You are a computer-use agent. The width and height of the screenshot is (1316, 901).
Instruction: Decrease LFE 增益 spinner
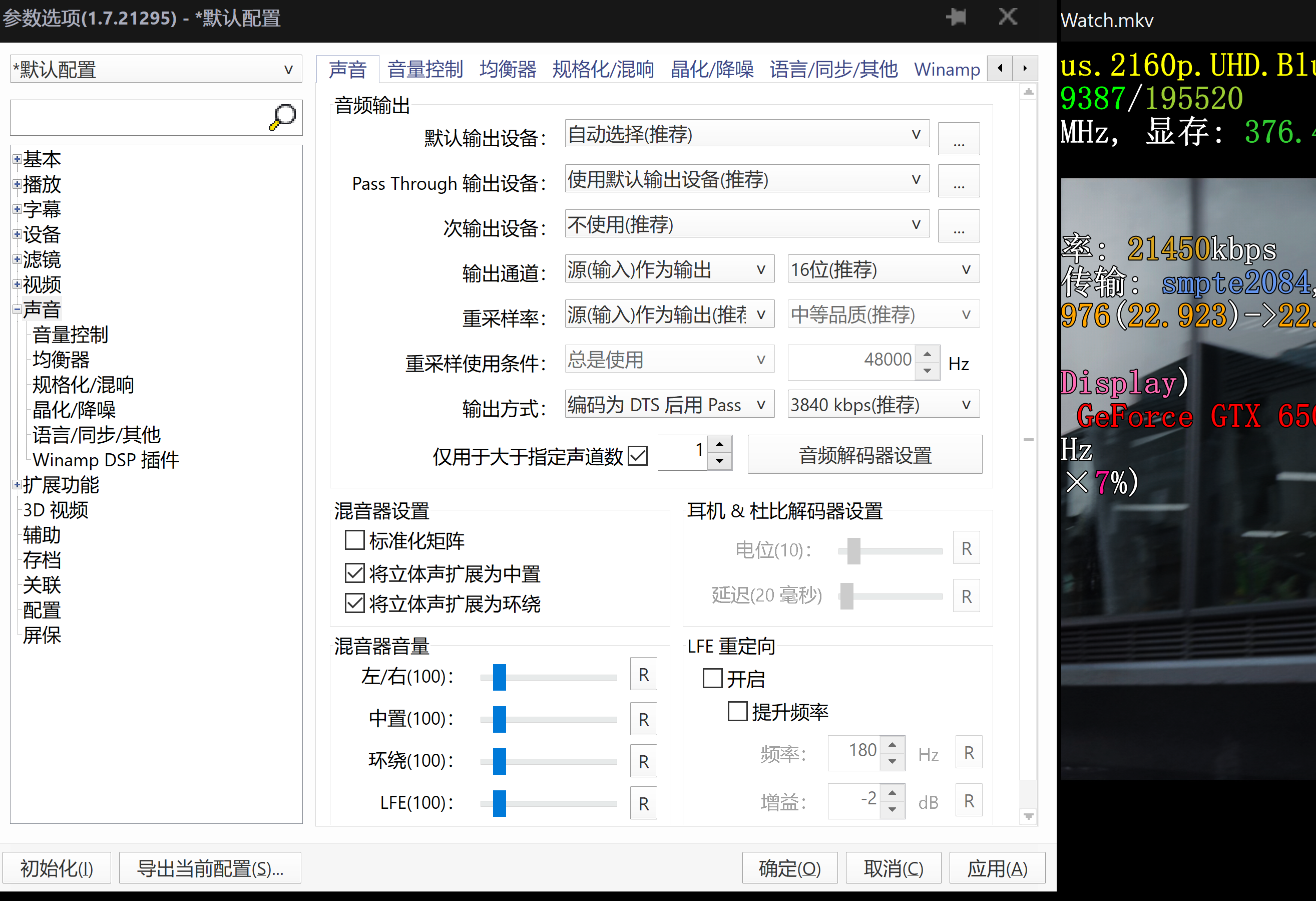(893, 809)
